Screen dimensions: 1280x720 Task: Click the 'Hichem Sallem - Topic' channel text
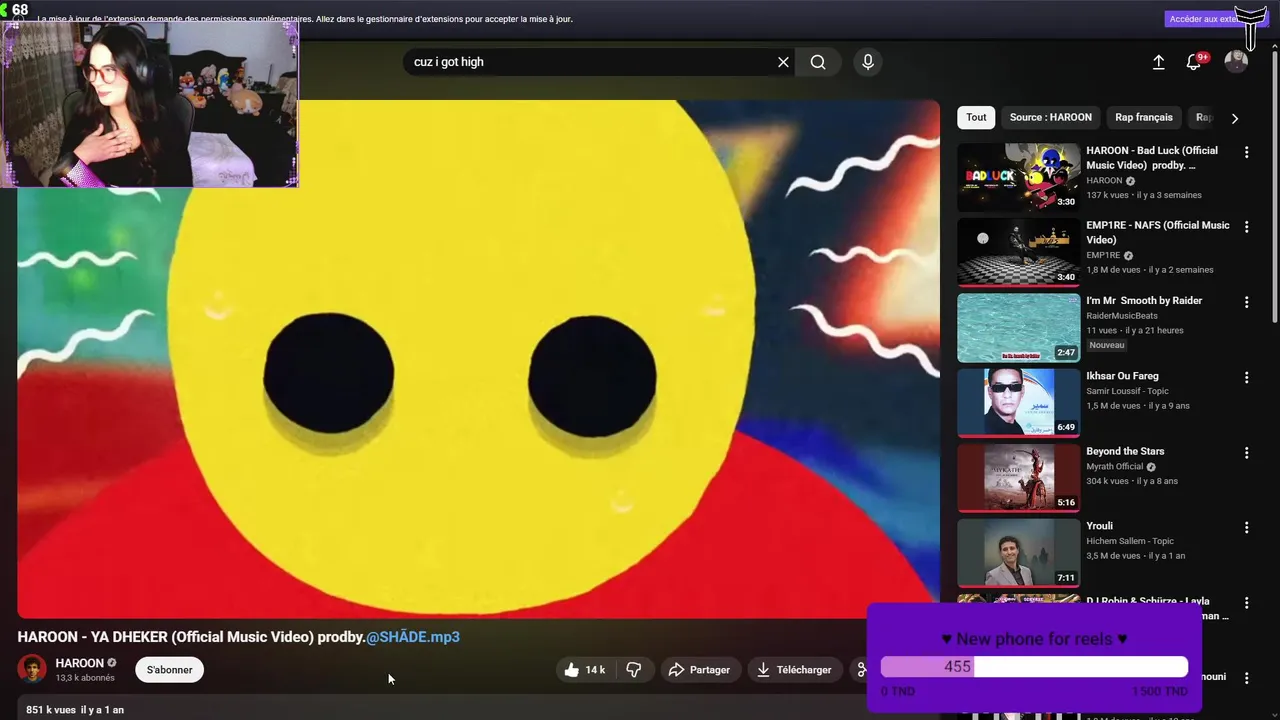pyautogui.click(x=1130, y=541)
